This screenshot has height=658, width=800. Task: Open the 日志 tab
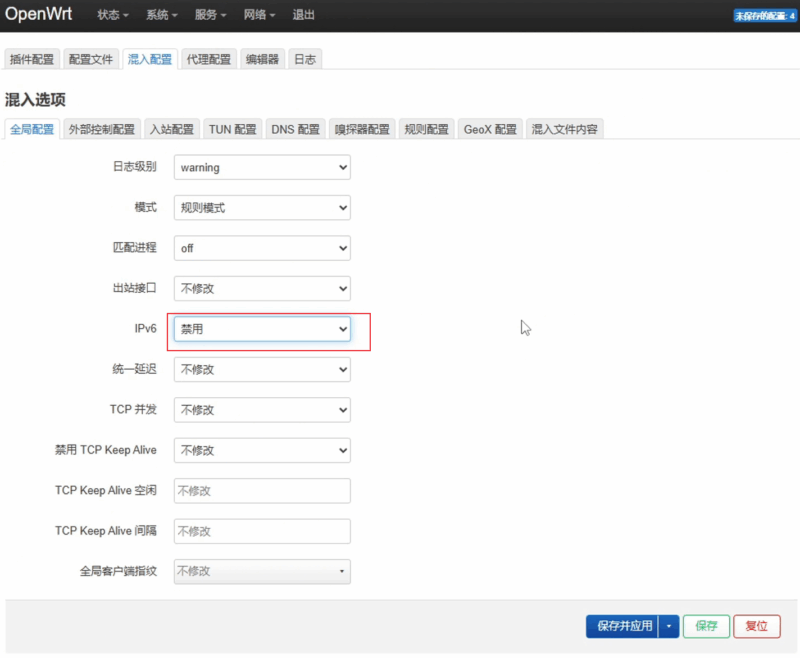305,59
